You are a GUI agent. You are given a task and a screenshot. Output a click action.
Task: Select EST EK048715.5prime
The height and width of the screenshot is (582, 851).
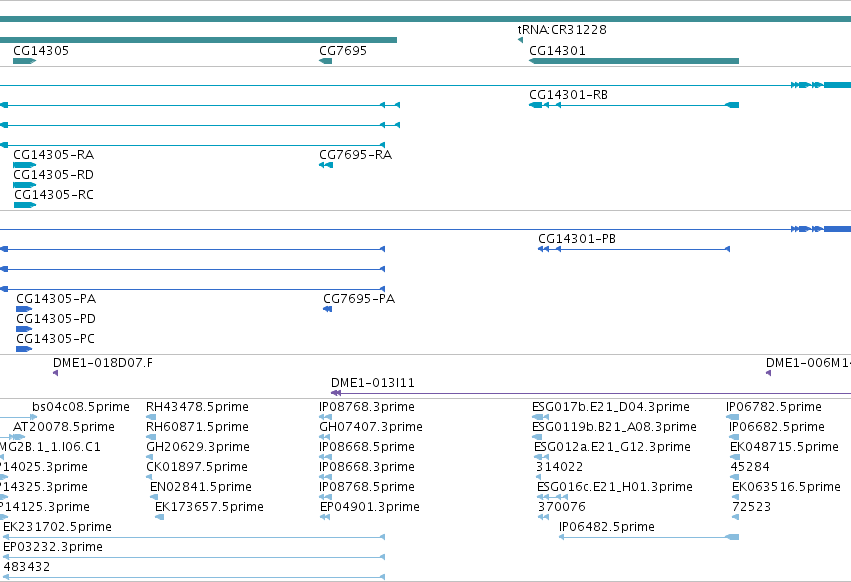[784, 447]
